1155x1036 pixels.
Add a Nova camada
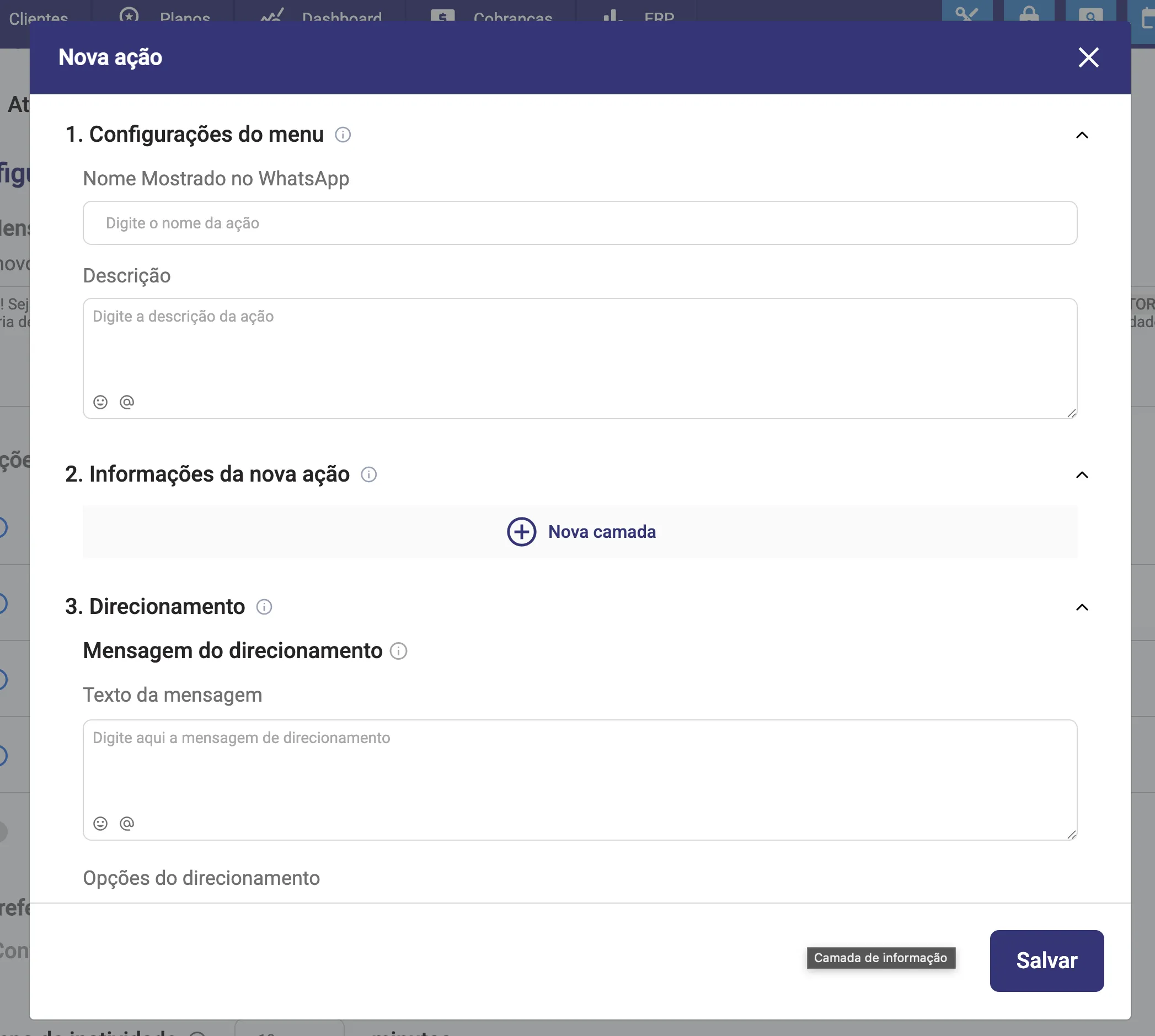click(x=580, y=532)
